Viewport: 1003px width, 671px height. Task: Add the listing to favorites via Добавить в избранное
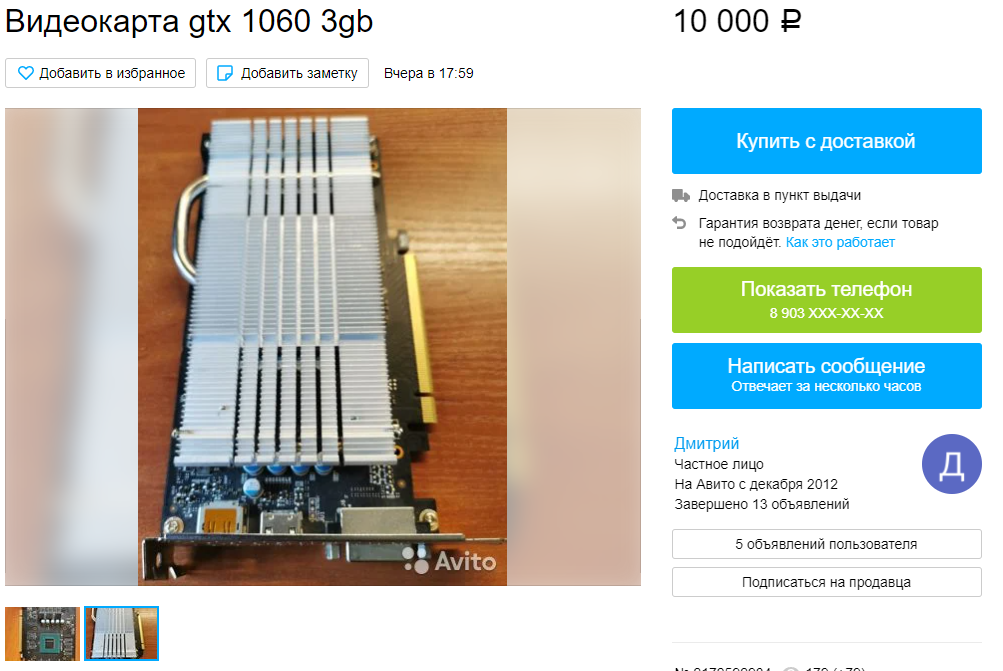click(100, 73)
